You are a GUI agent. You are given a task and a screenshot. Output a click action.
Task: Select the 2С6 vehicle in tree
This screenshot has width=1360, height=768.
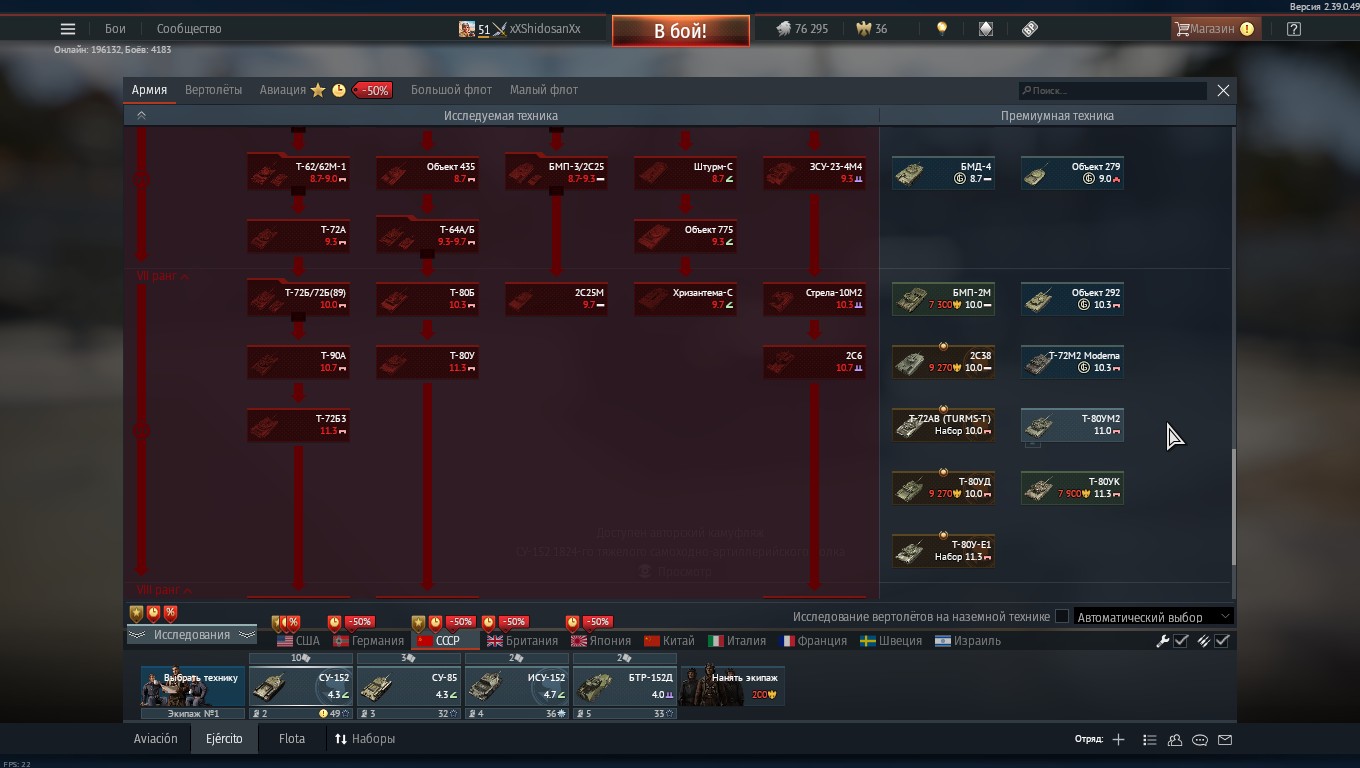814,362
